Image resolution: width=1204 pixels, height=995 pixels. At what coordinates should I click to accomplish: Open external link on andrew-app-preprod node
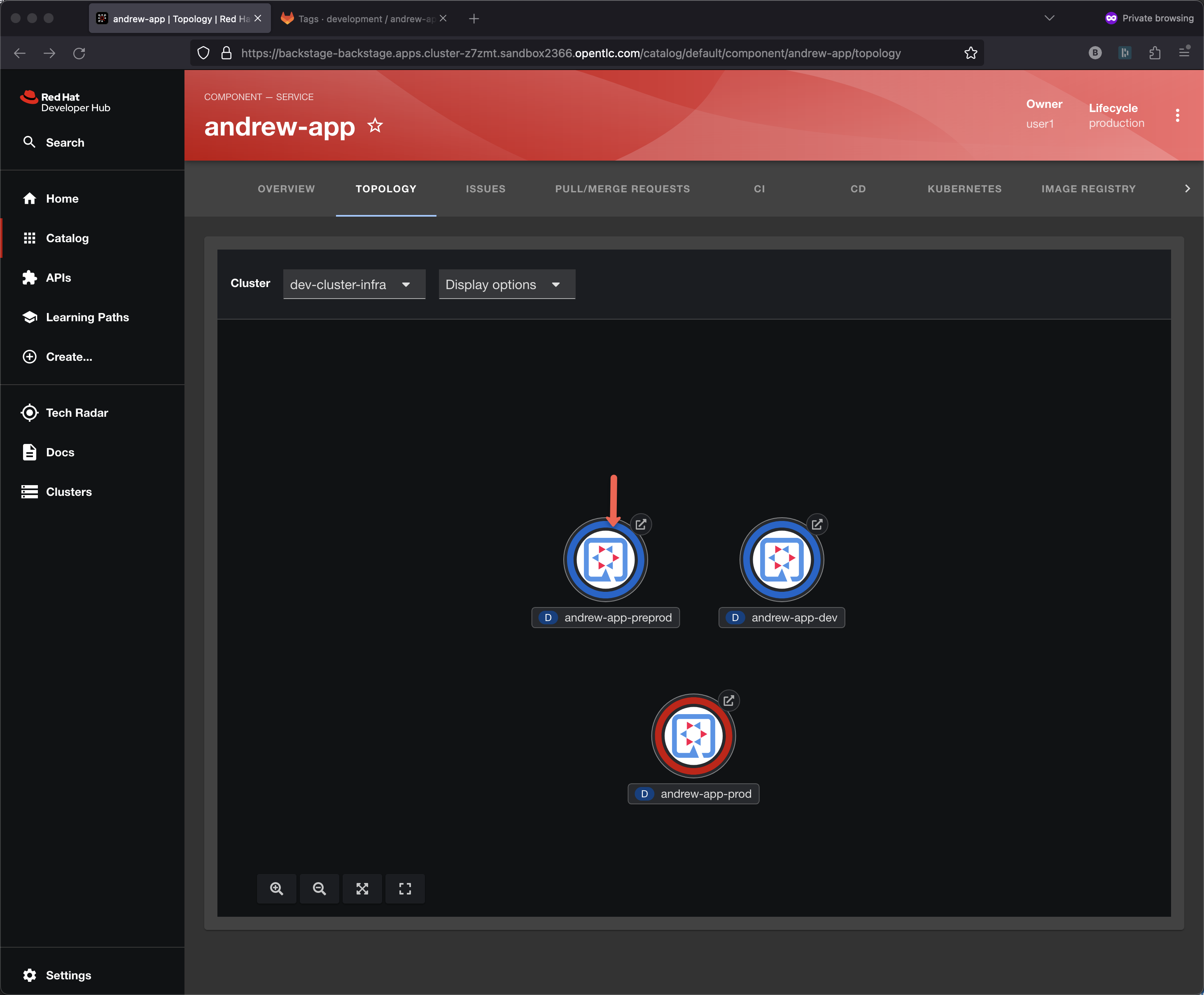[641, 524]
